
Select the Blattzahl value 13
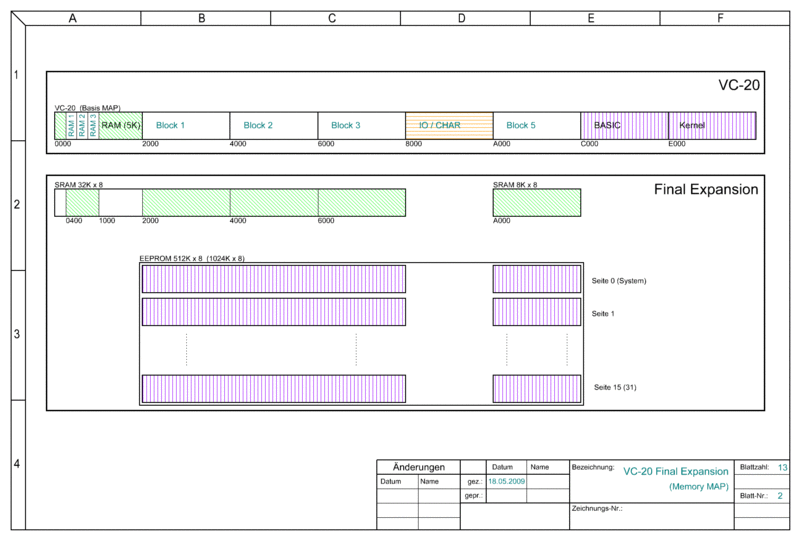coord(782,467)
